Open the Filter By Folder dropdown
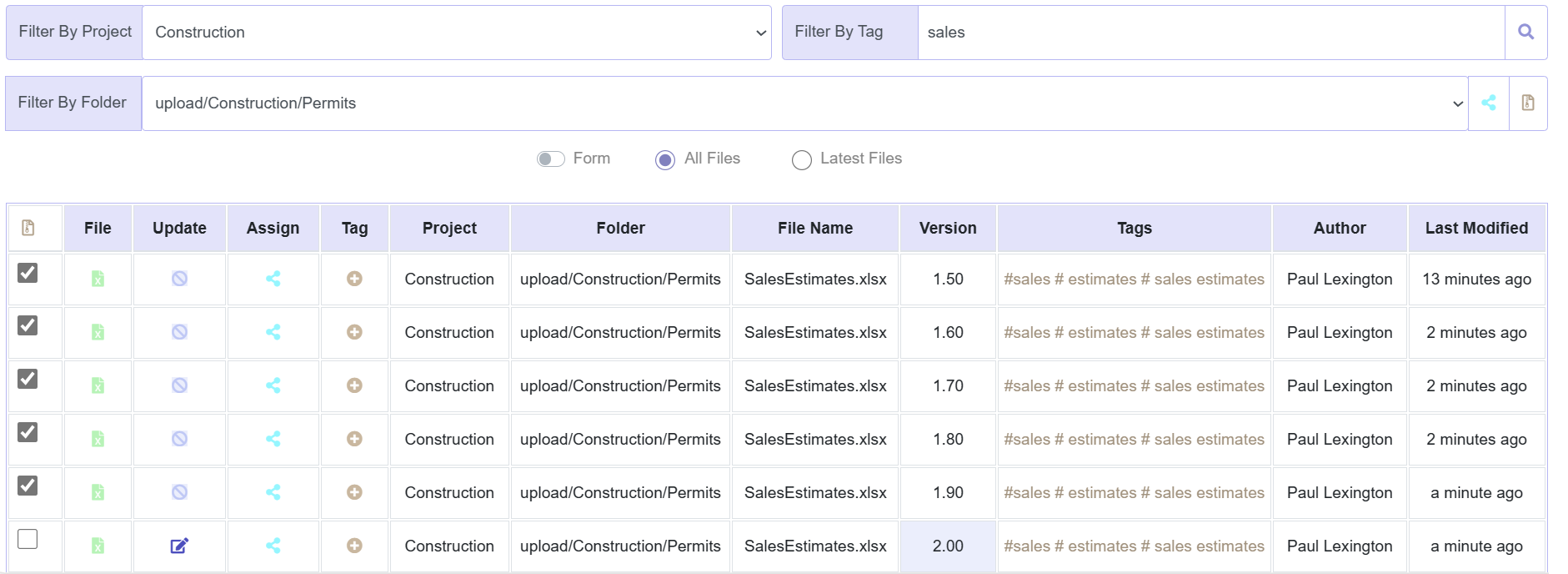The image size is (1568, 574). point(804,103)
